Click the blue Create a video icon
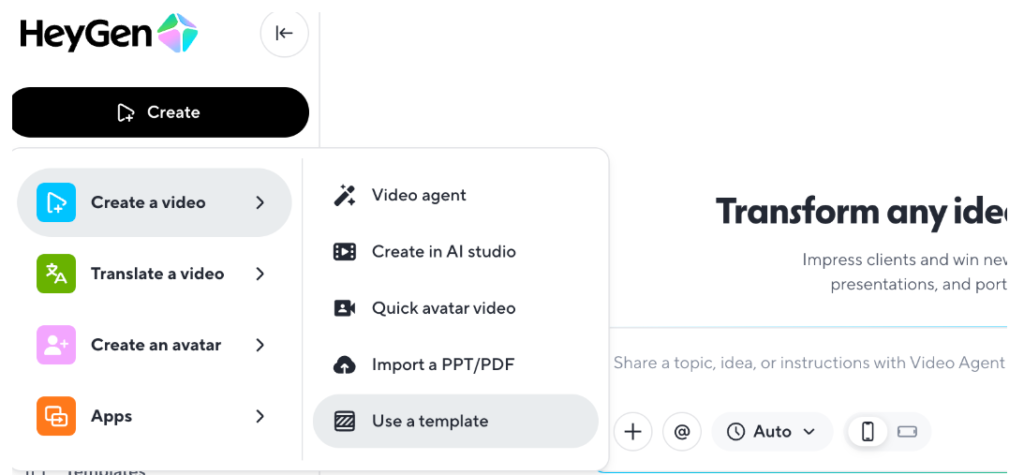The image size is (1024, 475). (x=56, y=202)
